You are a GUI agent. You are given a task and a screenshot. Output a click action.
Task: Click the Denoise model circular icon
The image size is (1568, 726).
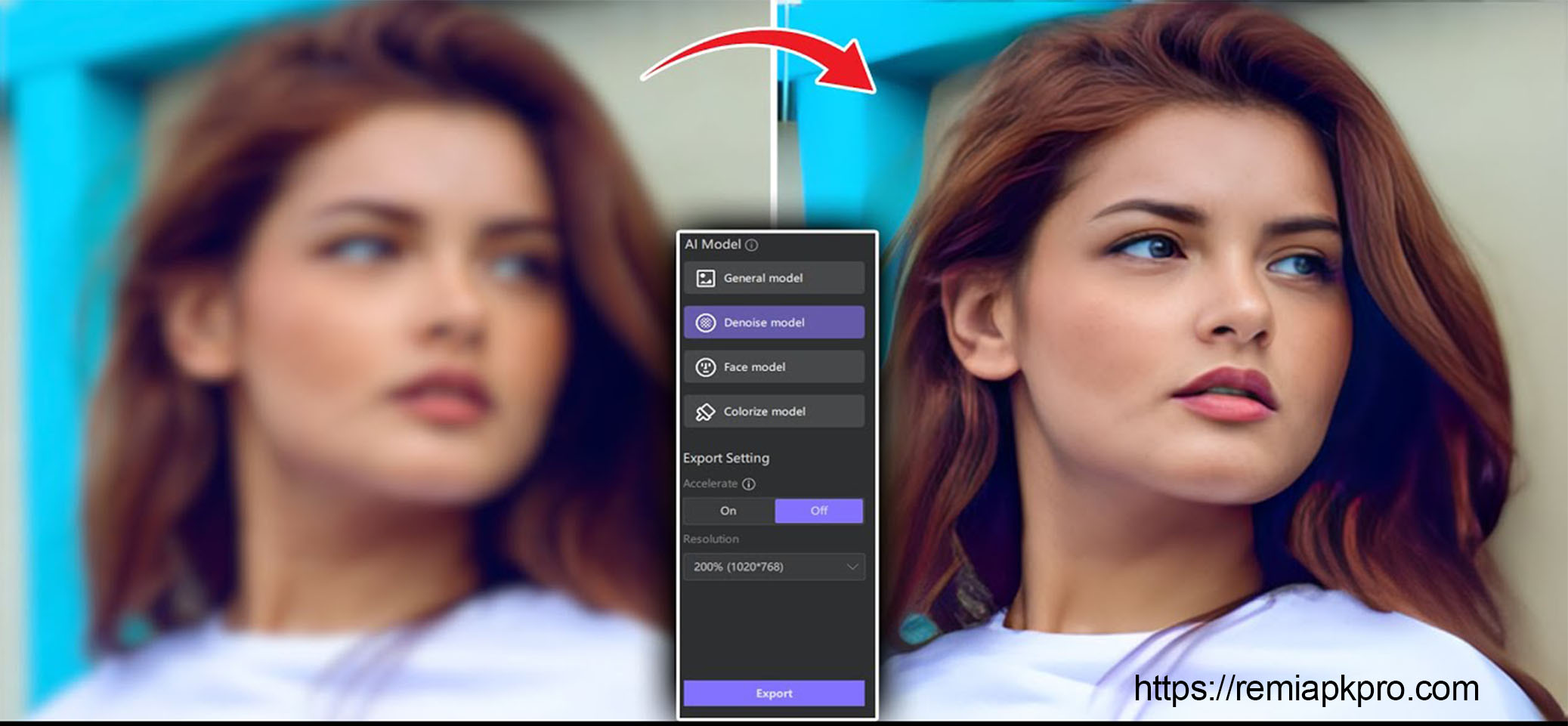click(x=705, y=323)
